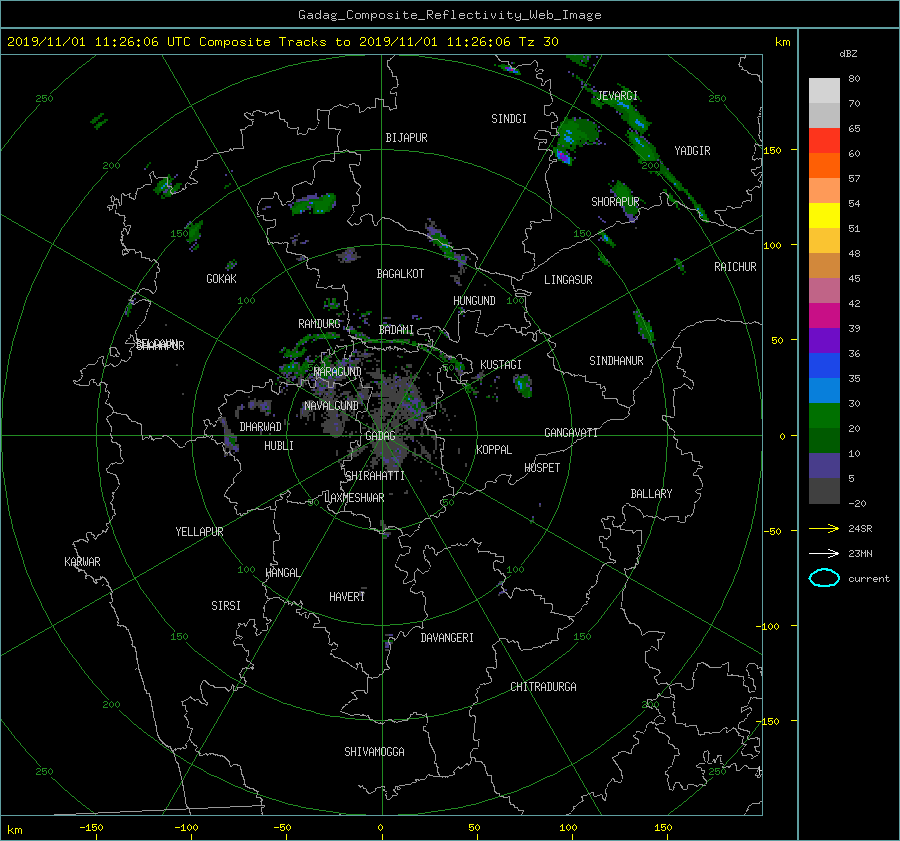Click the GADAG radar center label
This screenshot has width=900, height=841.
click(x=380, y=436)
